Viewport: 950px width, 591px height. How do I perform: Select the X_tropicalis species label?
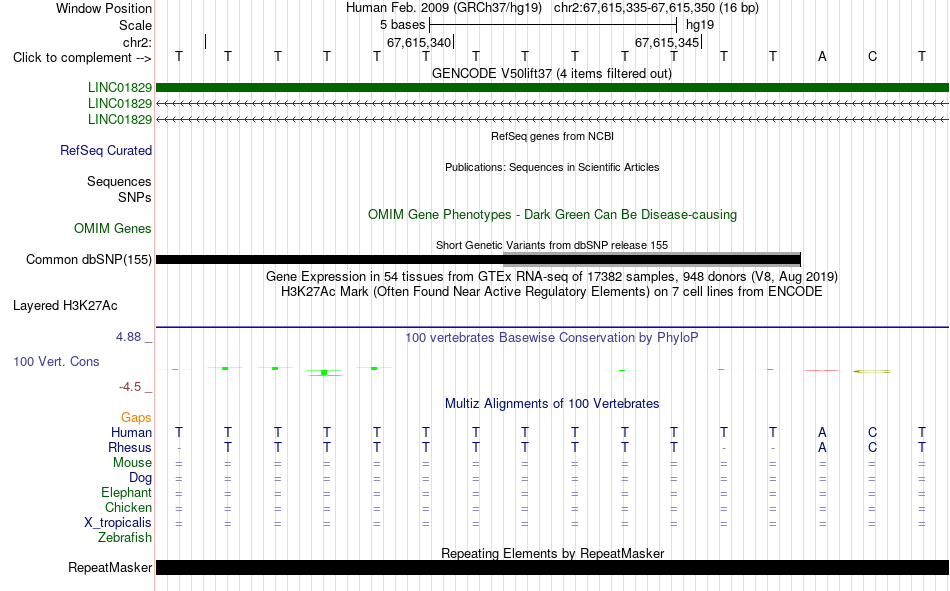(x=118, y=523)
